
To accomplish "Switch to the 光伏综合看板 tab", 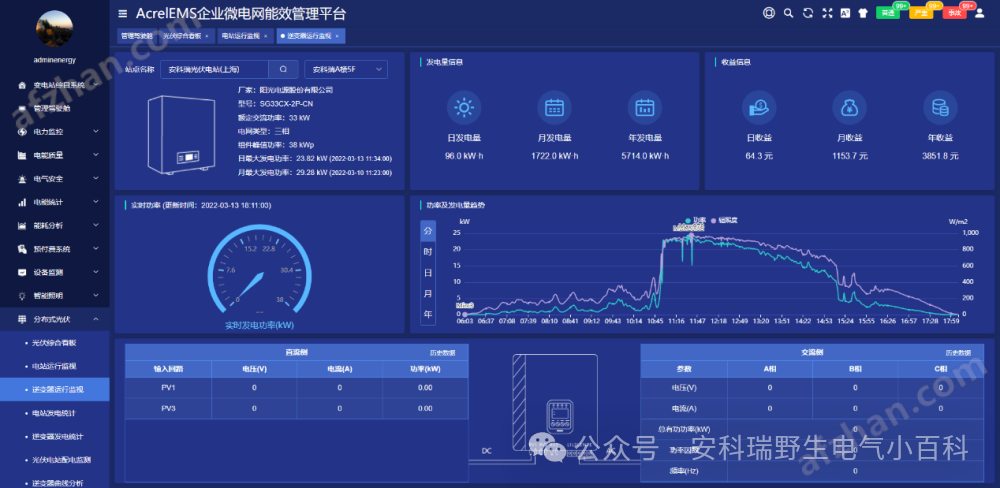I will (186, 36).
